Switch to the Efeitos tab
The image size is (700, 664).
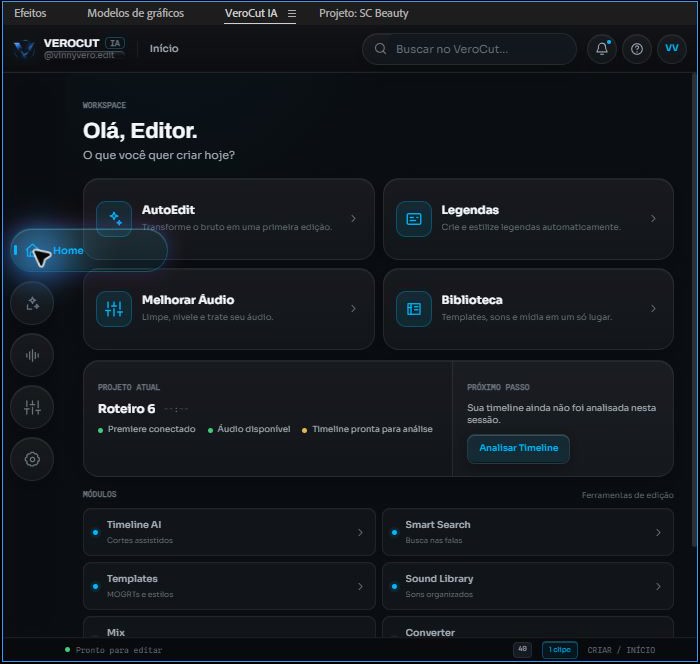pyautogui.click(x=30, y=13)
